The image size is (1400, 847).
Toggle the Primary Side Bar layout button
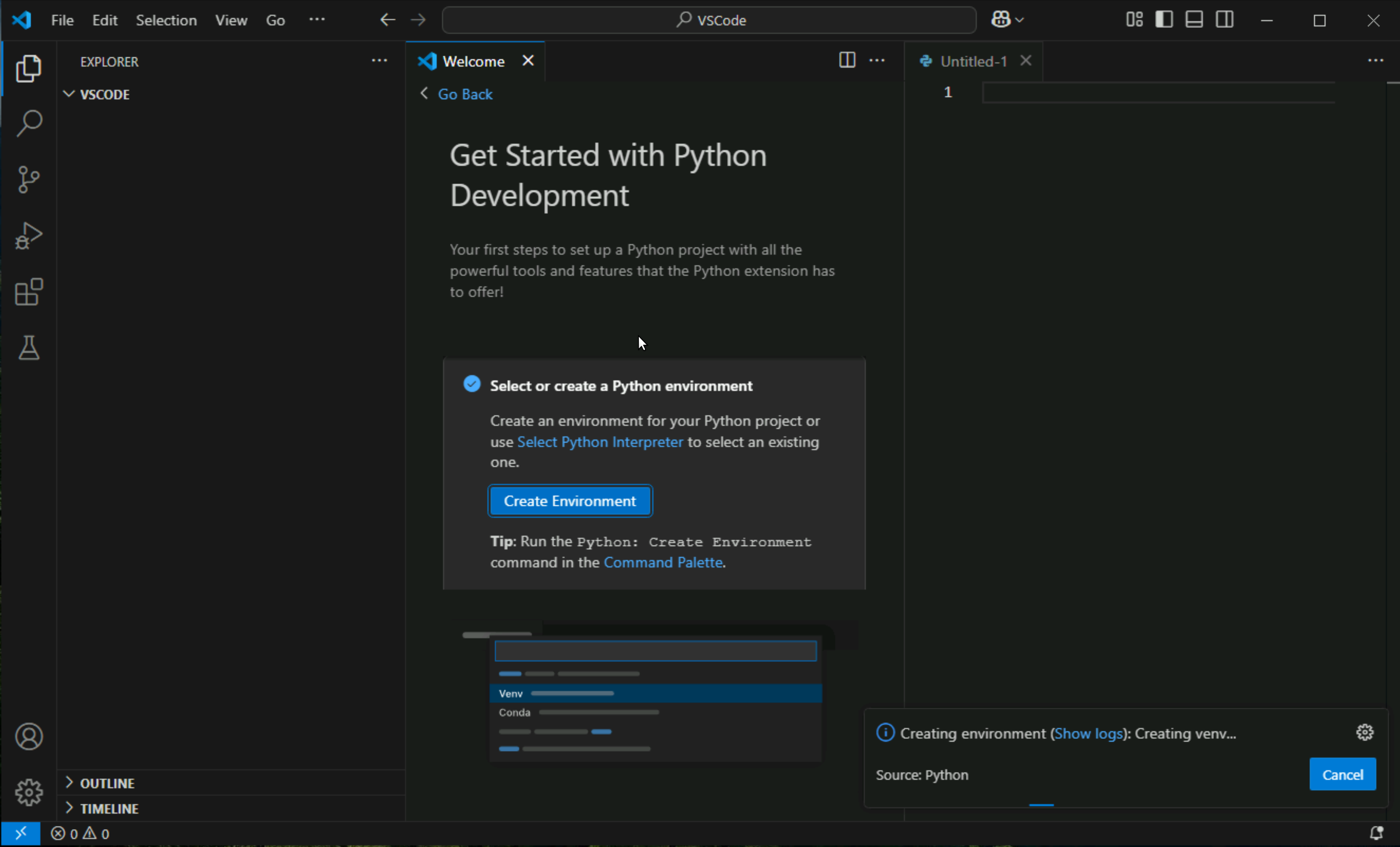coord(1164,20)
